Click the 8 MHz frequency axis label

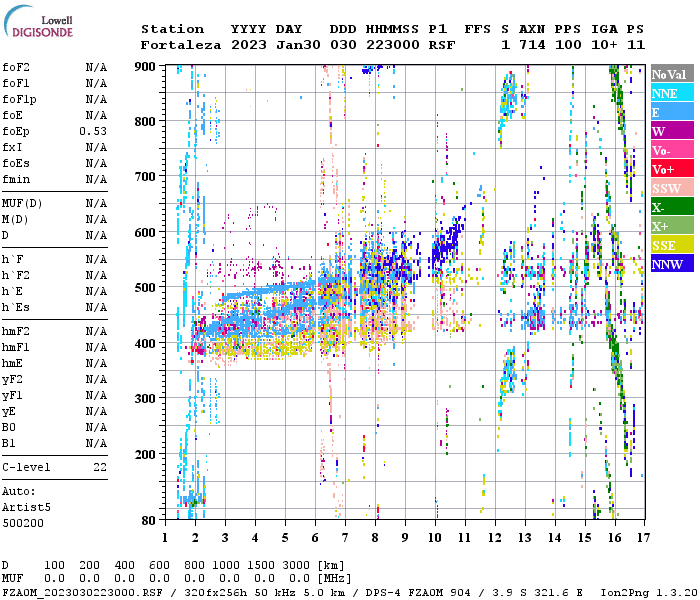(375, 538)
